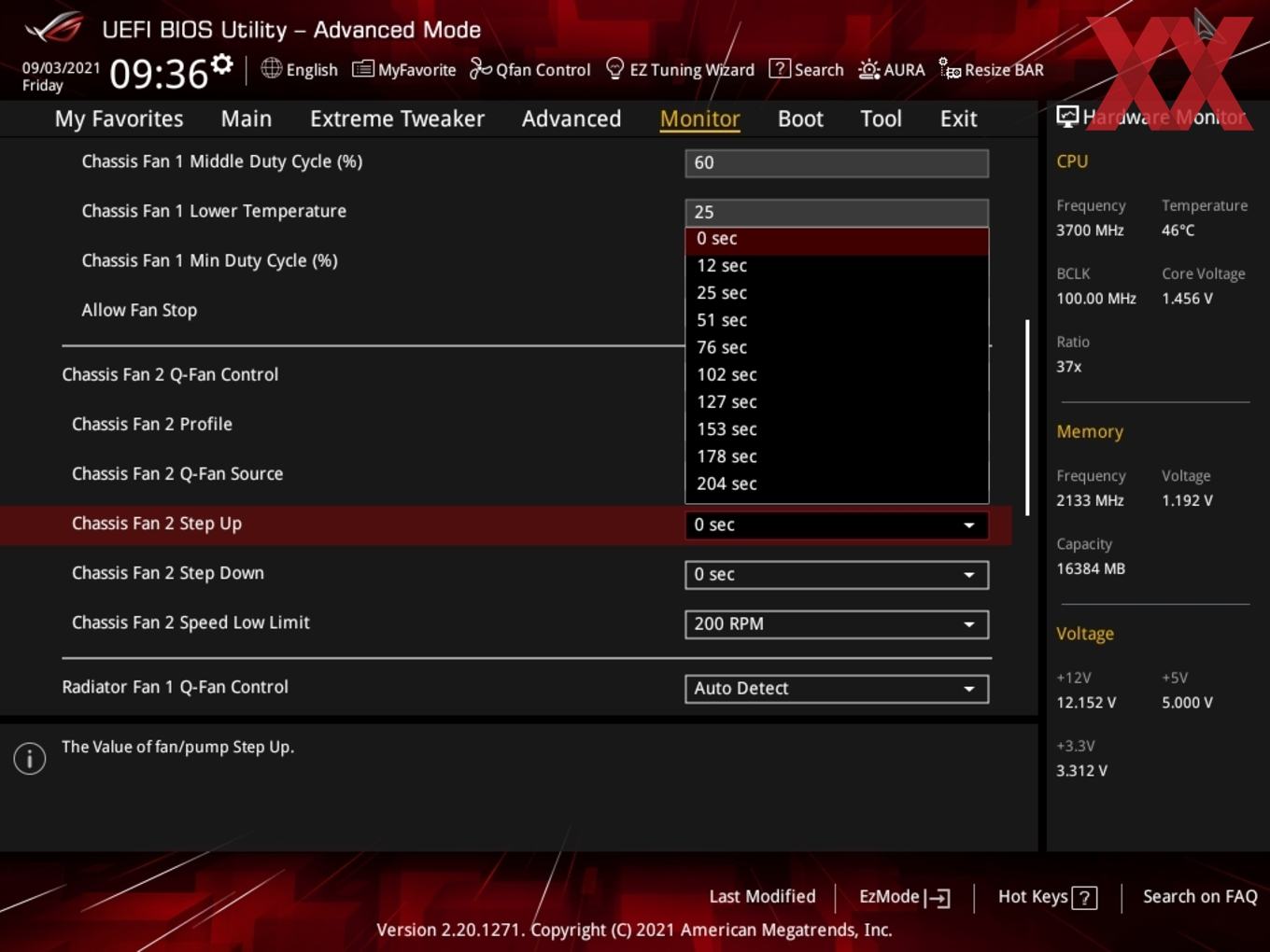Switch to EzMode
1270x952 pixels.
(904, 897)
